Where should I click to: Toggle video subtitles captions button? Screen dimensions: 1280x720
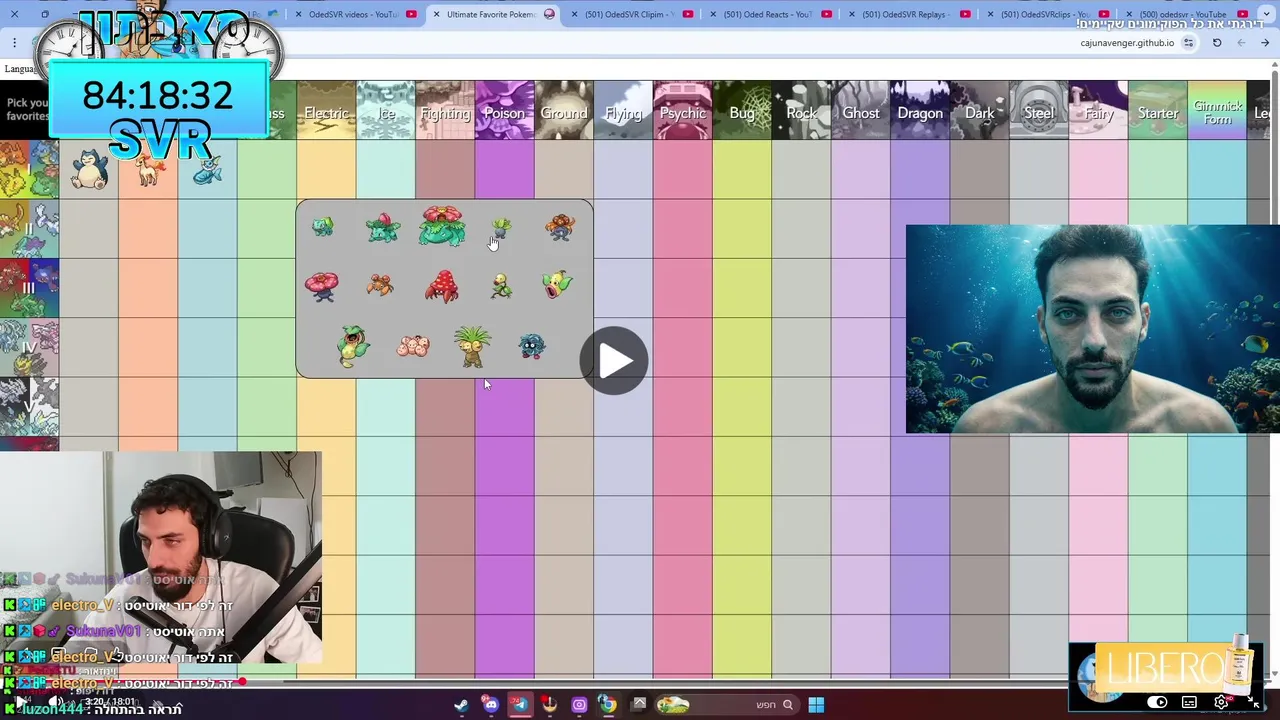tap(1189, 702)
